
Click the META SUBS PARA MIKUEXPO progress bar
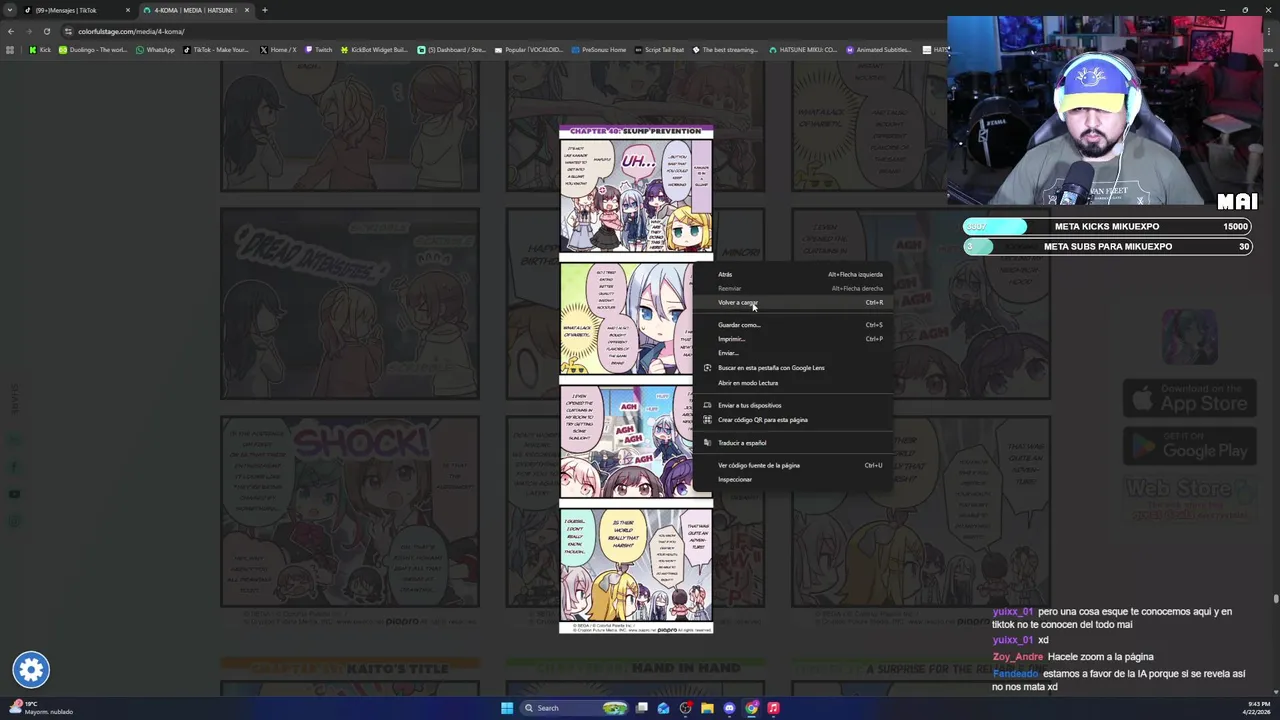tap(1107, 246)
